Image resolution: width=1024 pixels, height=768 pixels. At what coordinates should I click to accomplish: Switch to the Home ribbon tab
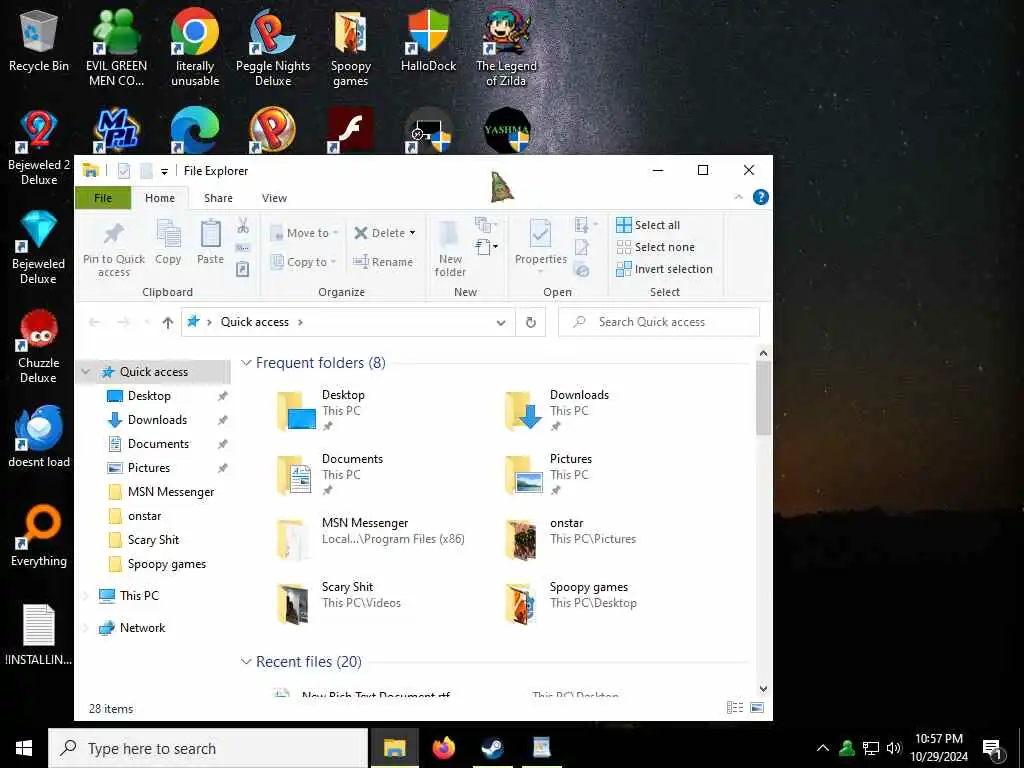[160, 198]
